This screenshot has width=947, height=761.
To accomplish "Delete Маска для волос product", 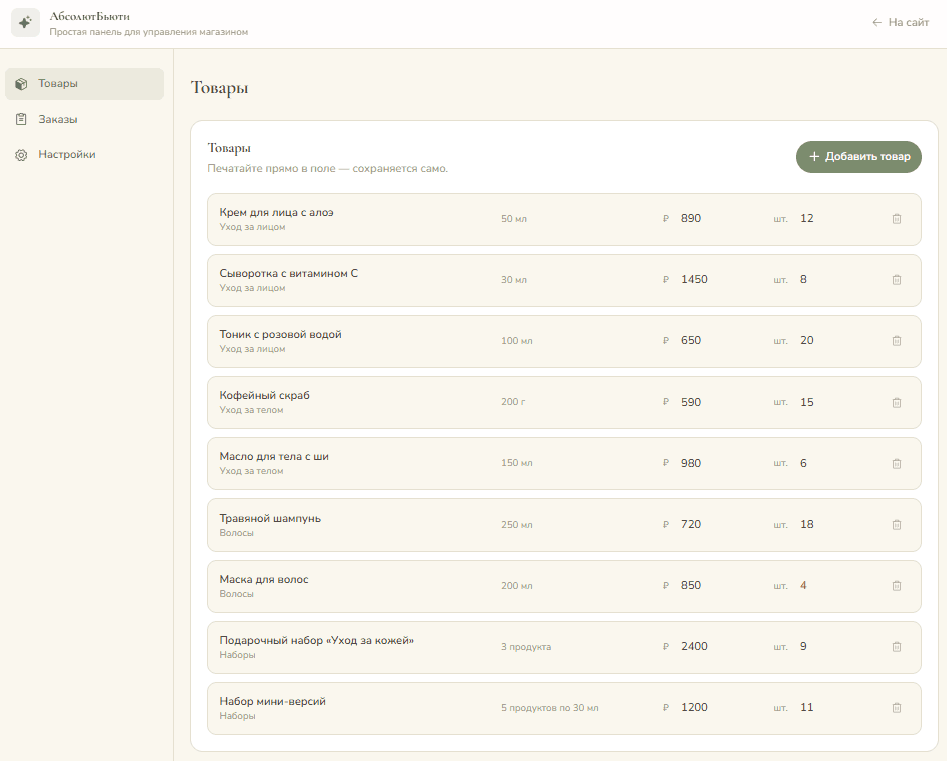I will pyautogui.click(x=897, y=585).
